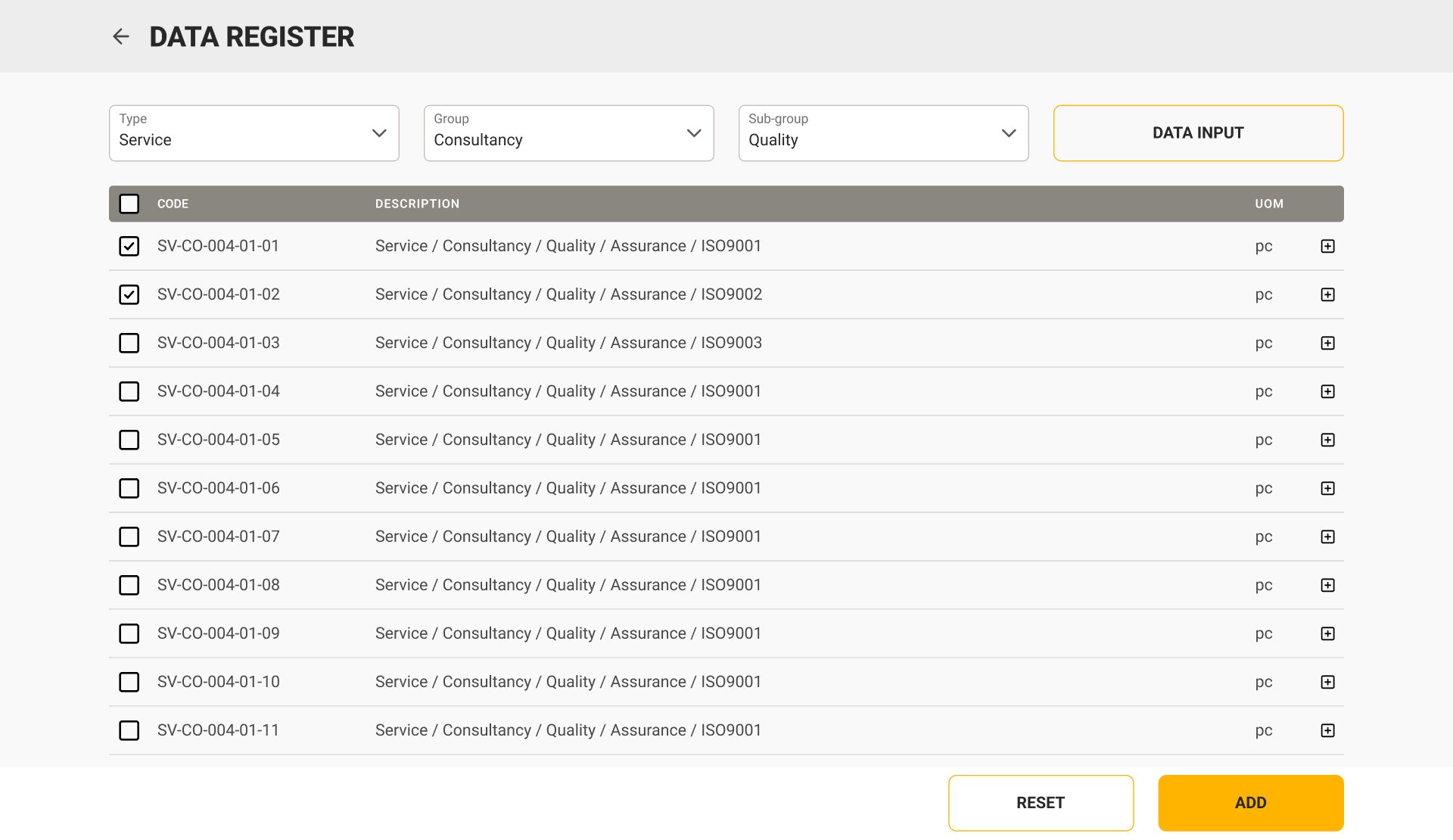
Task: Click the yellow ADD button
Action: (x=1251, y=803)
